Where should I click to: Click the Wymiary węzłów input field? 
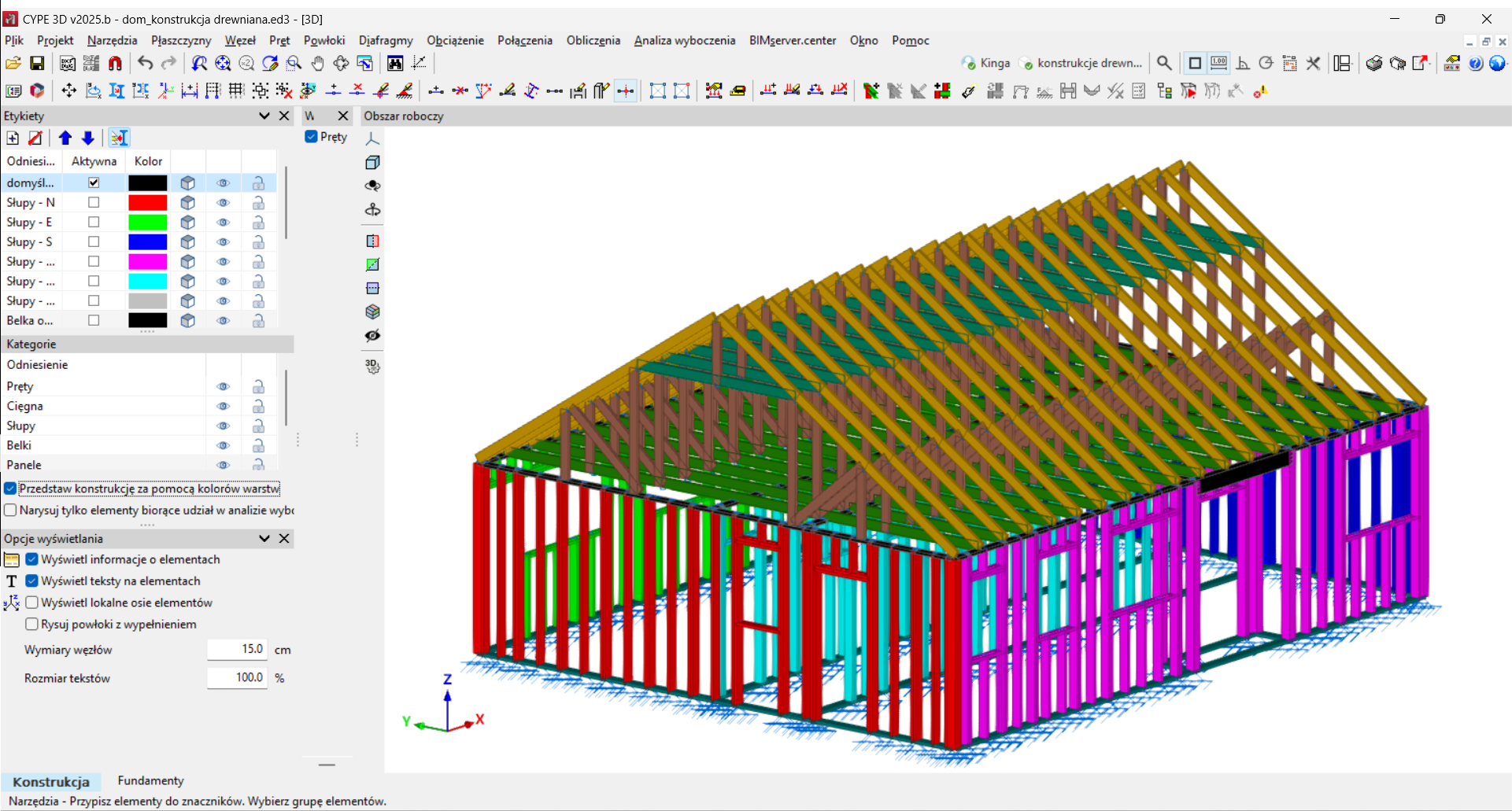[237, 650]
